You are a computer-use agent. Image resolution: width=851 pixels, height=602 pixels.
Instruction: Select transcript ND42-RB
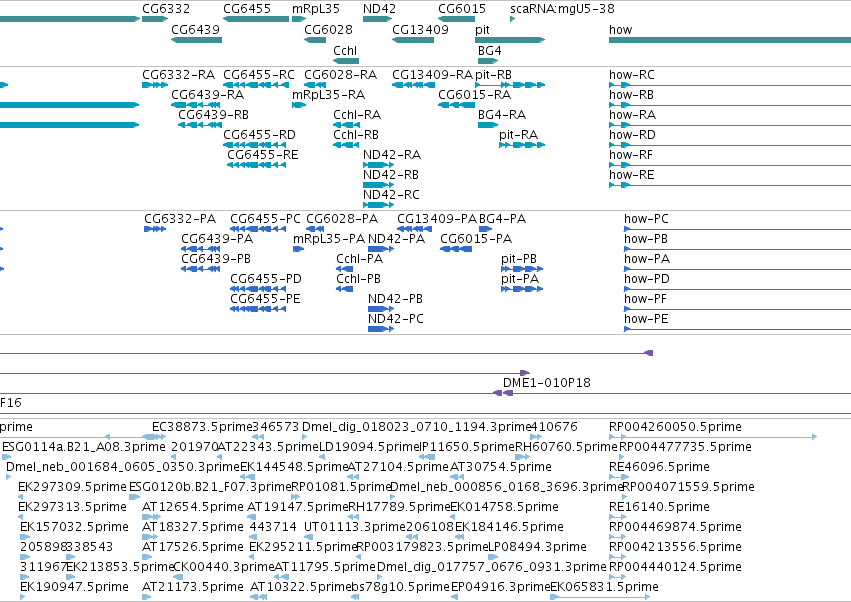pos(391,175)
